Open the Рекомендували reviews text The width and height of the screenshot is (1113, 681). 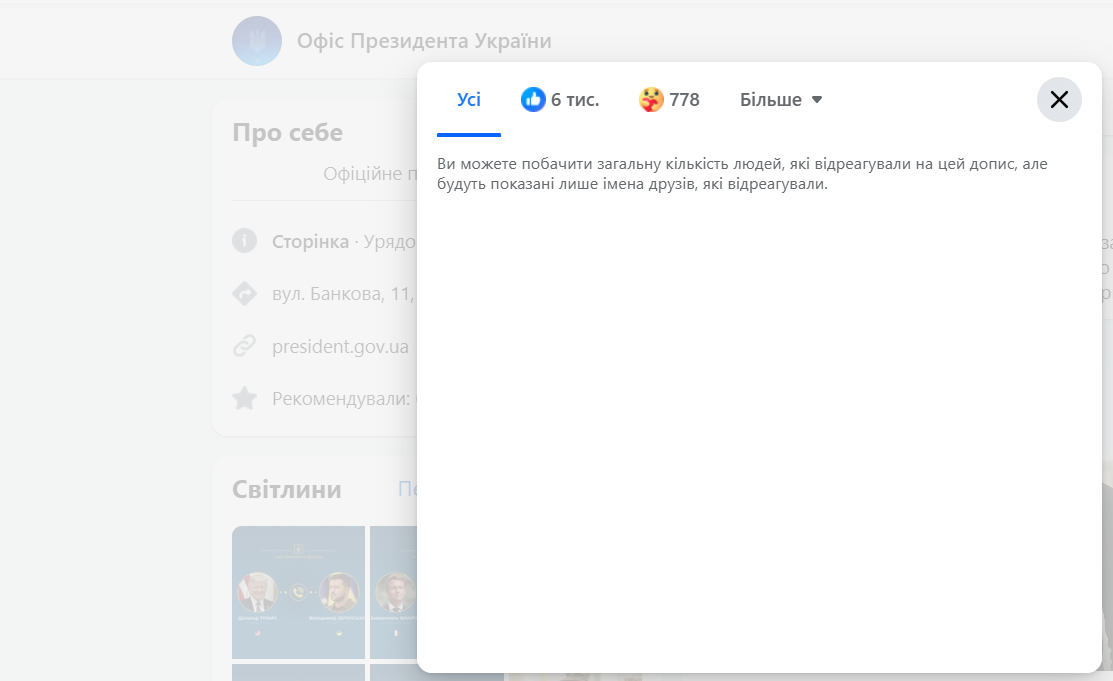[342, 399]
